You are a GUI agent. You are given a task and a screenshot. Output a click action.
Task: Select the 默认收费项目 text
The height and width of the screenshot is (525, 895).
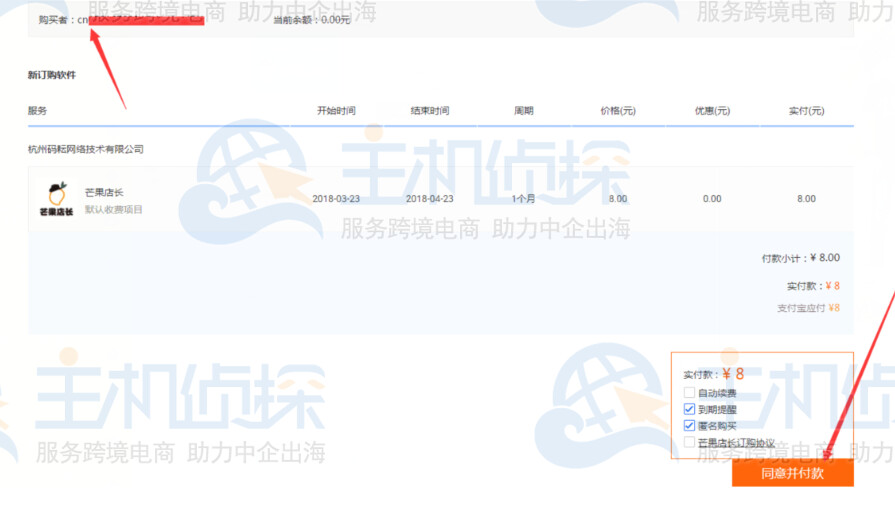(114, 209)
